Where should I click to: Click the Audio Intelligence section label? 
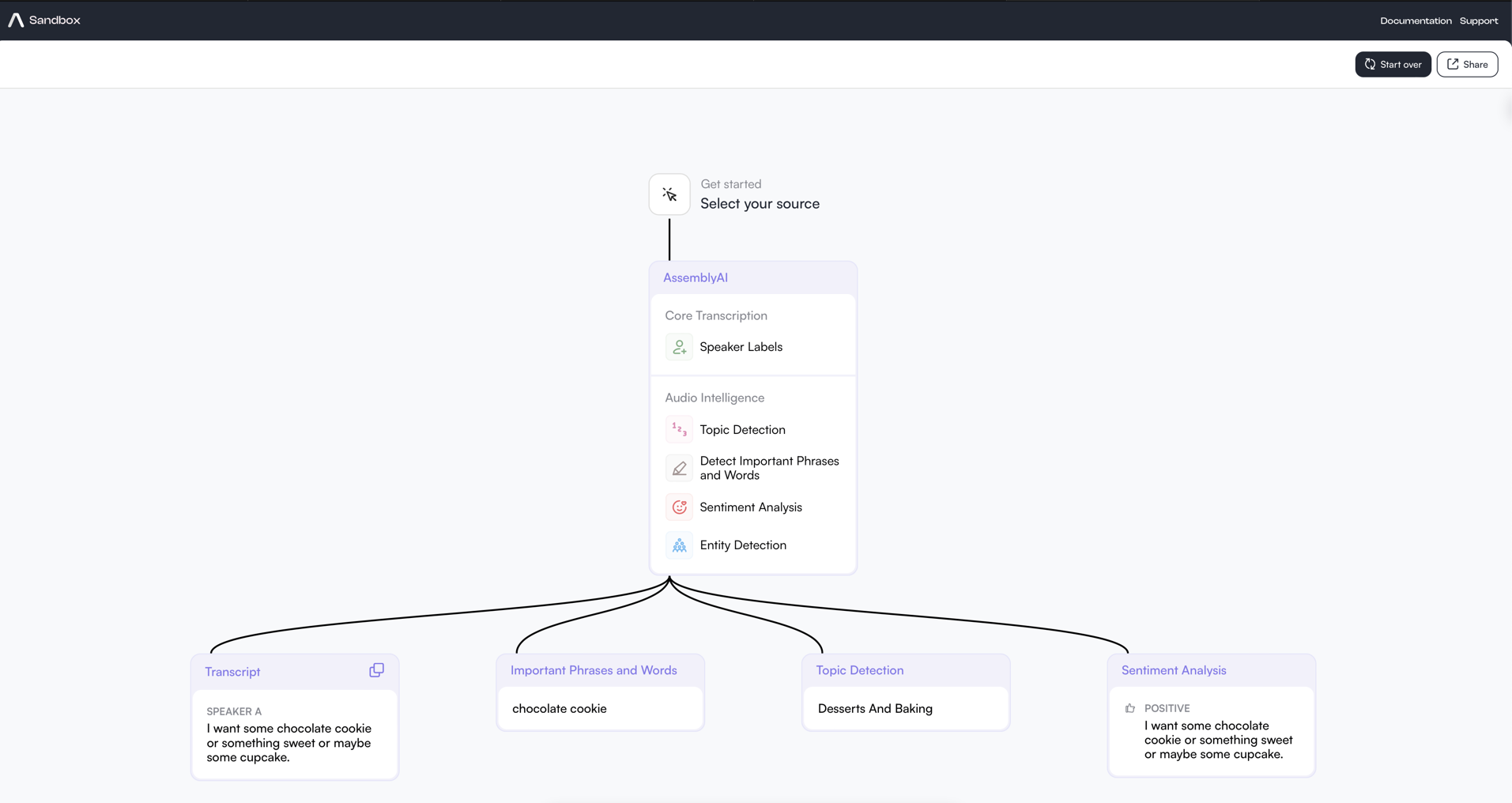click(x=715, y=398)
